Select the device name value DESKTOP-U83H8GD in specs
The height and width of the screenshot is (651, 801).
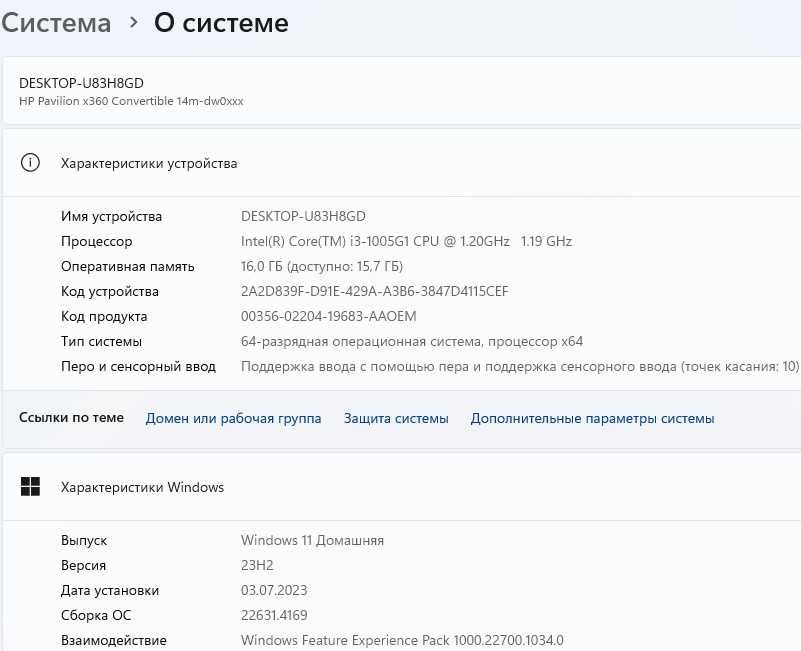pyautogui.click(x=303, y=216)
